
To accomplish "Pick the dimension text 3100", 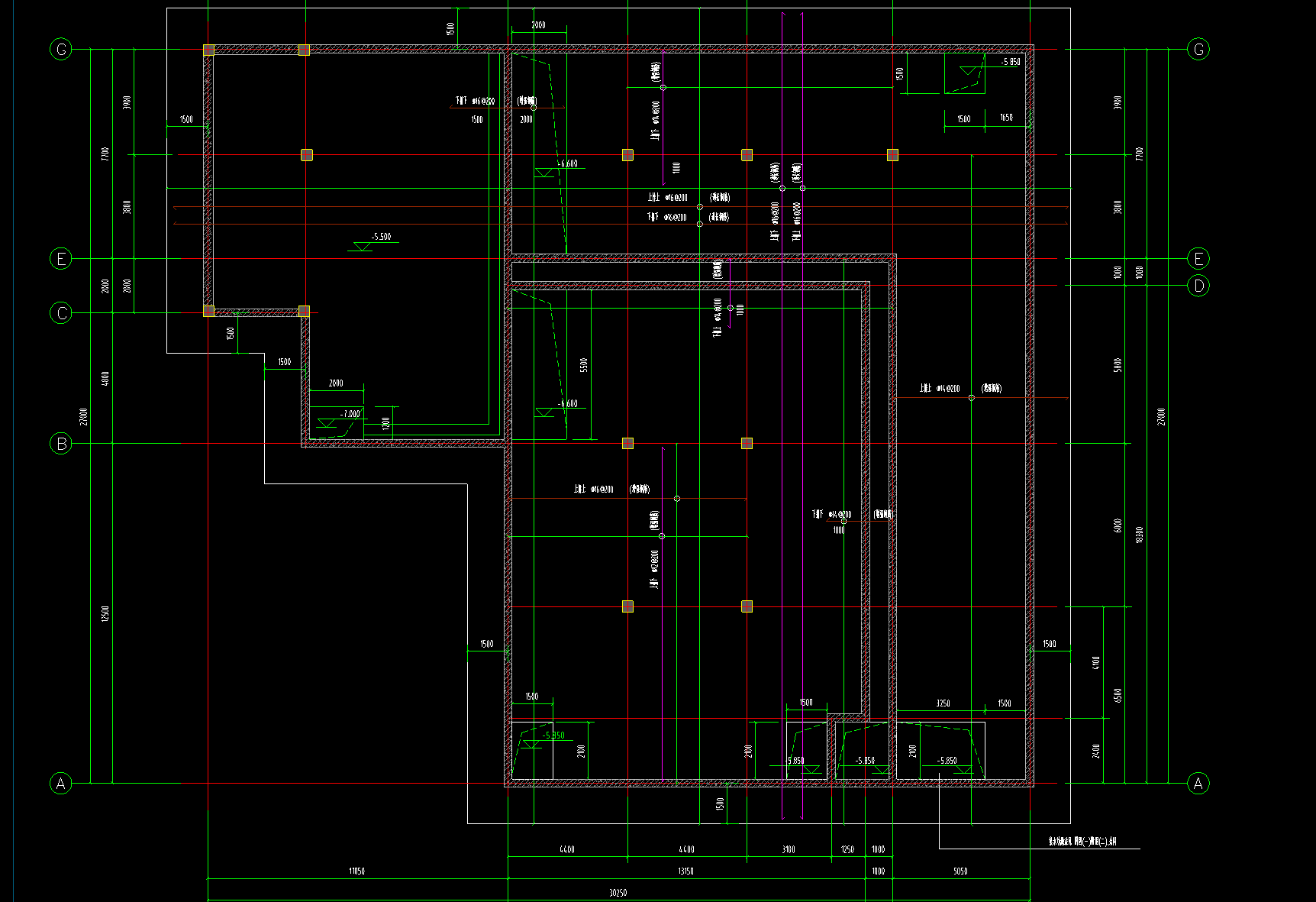I will [x=789, y=849].
